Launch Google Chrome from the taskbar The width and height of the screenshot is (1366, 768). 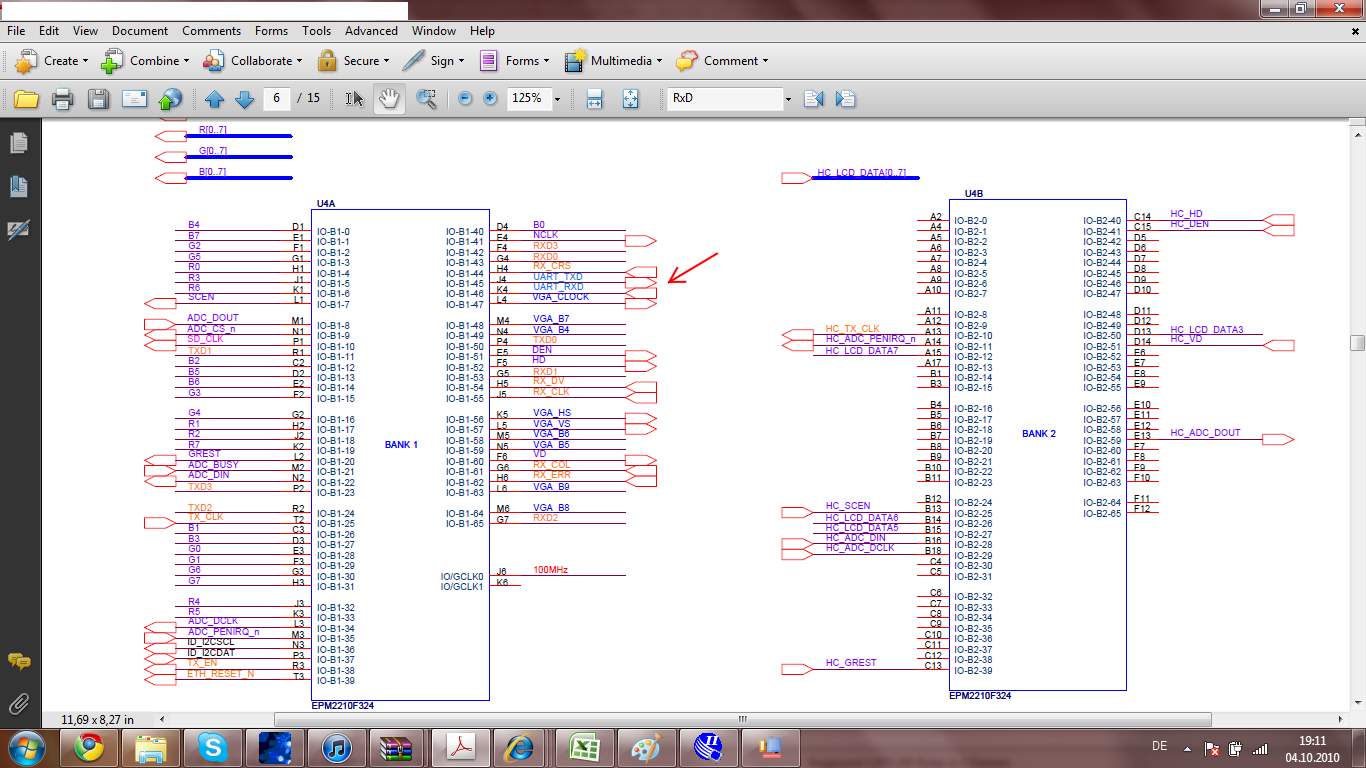coord(89,747)
